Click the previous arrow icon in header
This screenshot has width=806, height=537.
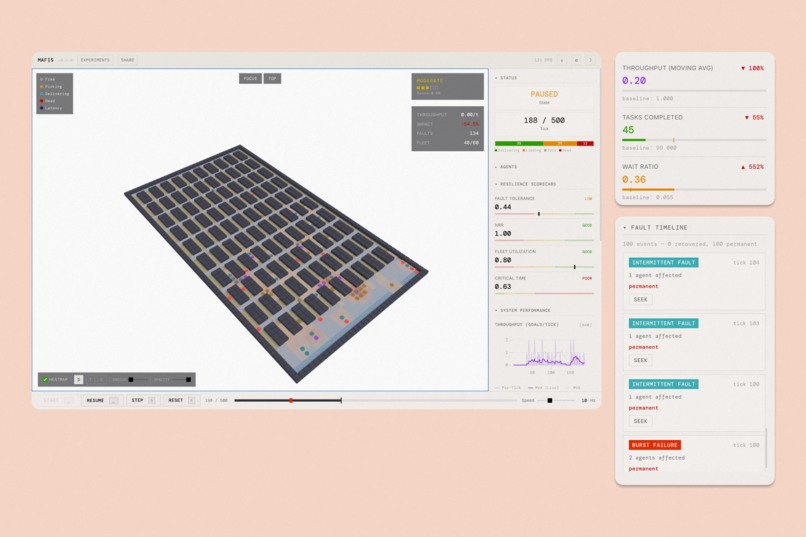coord(562,60)
